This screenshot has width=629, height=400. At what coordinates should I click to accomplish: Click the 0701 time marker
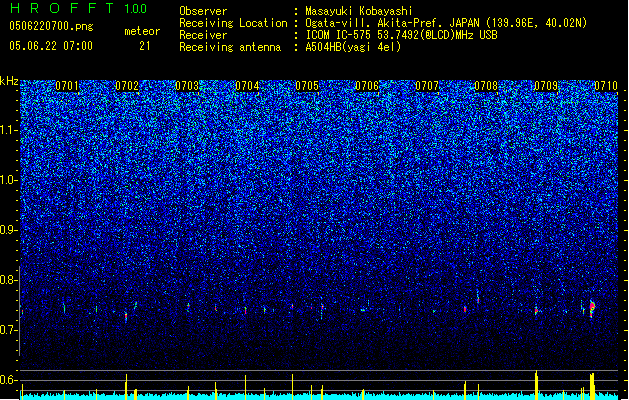tap(67, 86)
